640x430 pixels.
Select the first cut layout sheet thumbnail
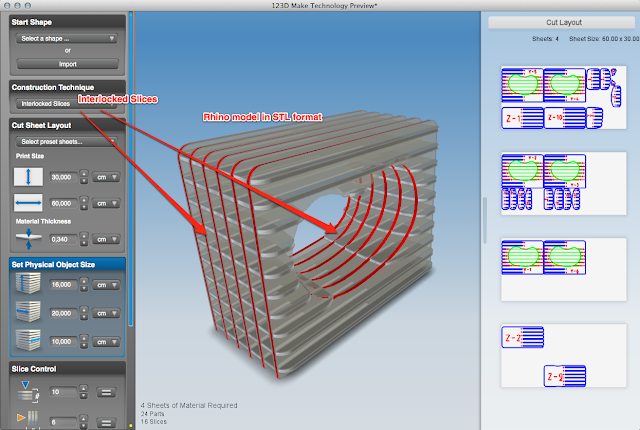[x=563, y=98]
